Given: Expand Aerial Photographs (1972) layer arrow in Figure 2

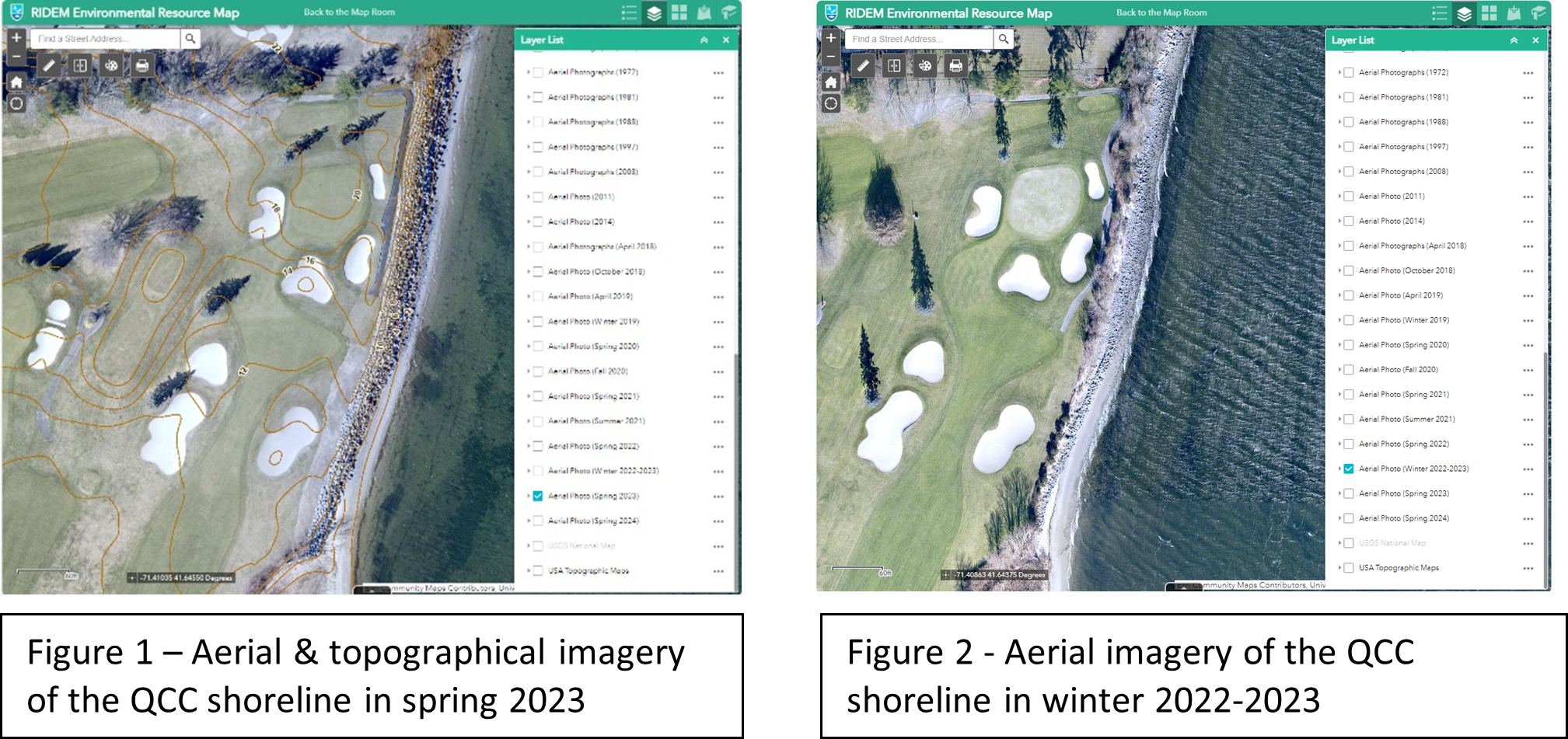Looking at the screenshot, I should [x=1339, y=72].
